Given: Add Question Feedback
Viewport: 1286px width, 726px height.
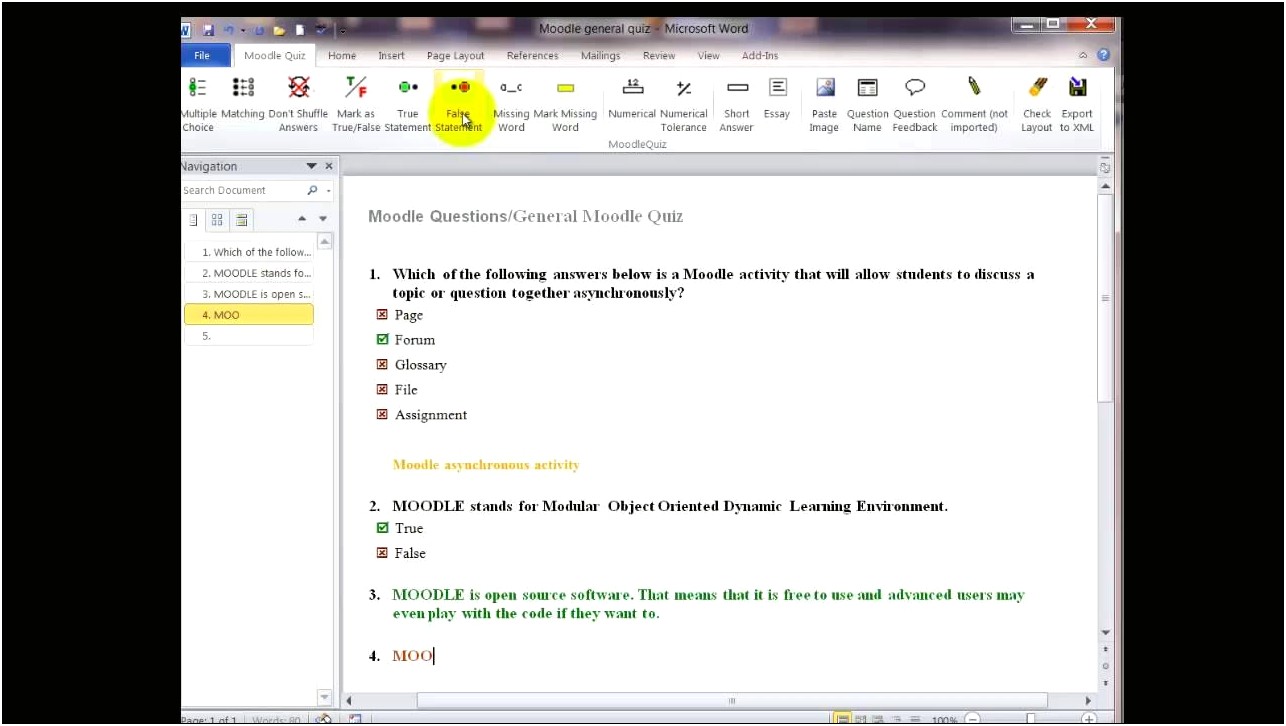Looking at the screenshot, I should 915,104.
